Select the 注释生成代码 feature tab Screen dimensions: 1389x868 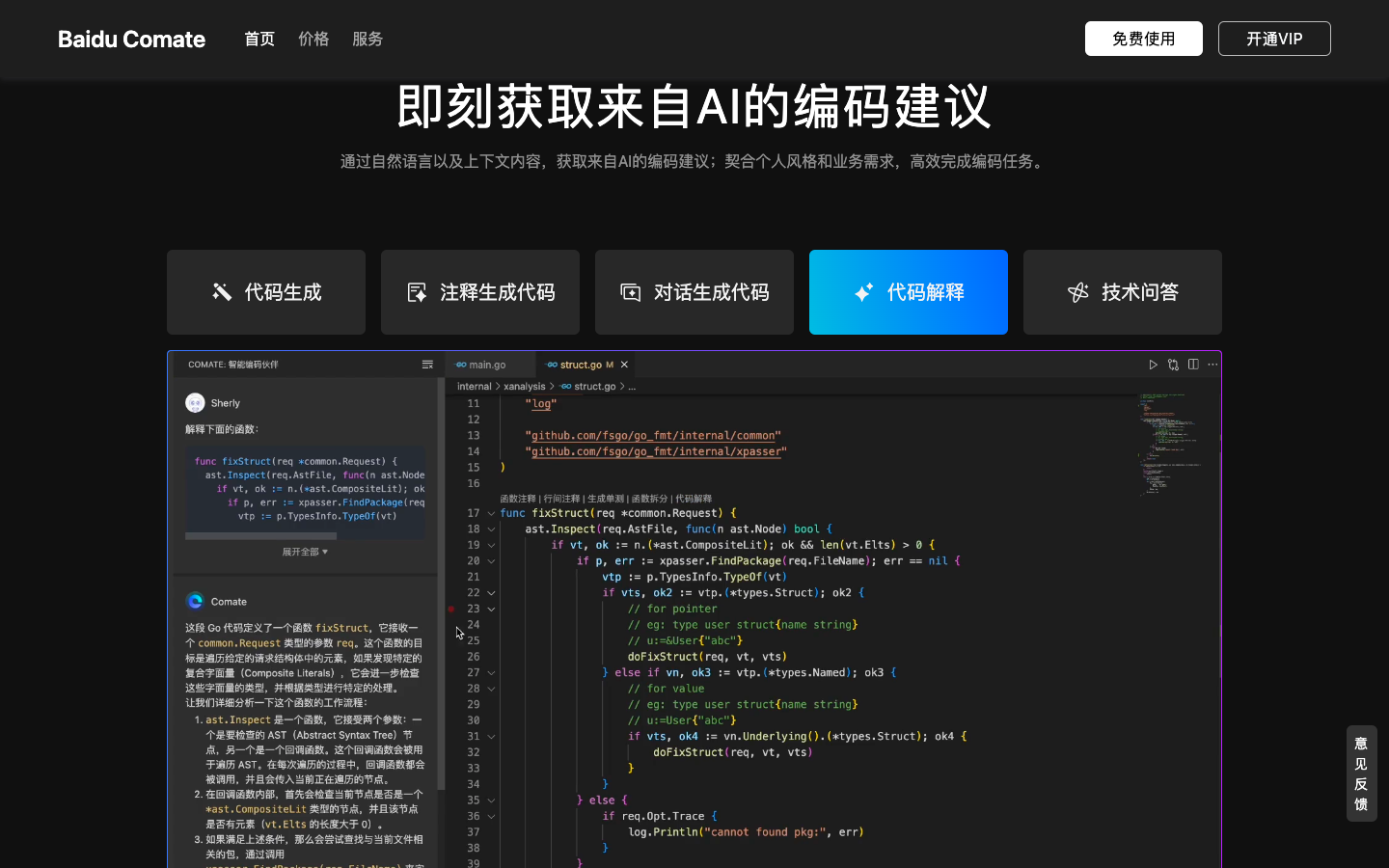pos(480,292)
